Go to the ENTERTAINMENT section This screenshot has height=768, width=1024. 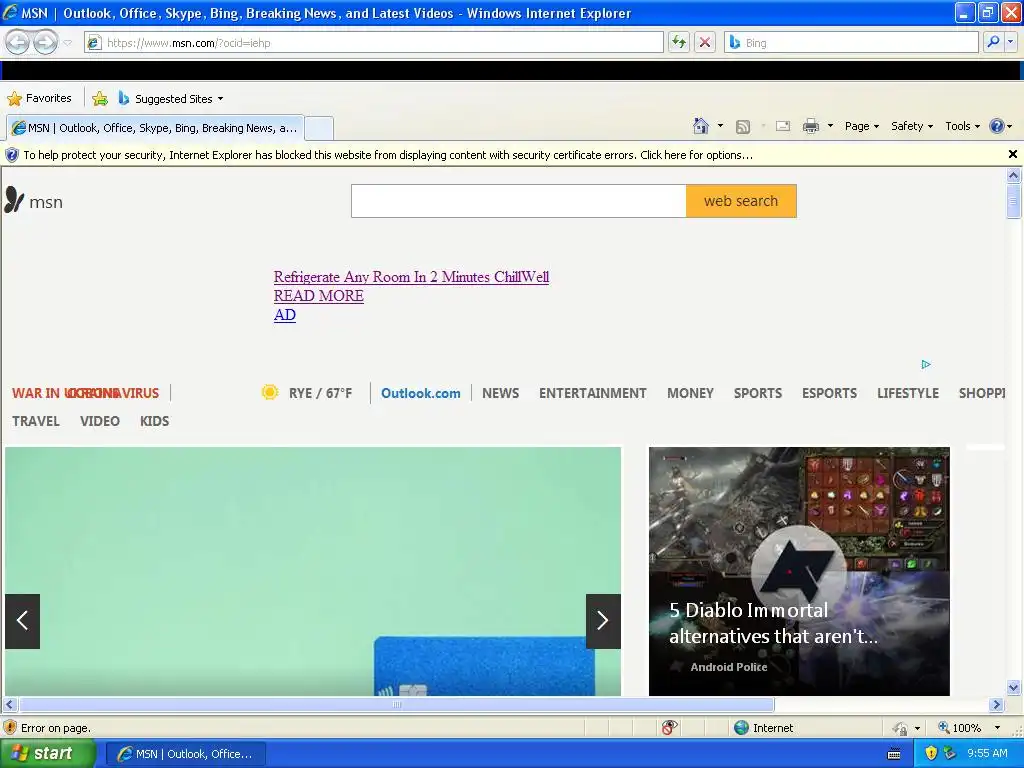pos(592,393)
